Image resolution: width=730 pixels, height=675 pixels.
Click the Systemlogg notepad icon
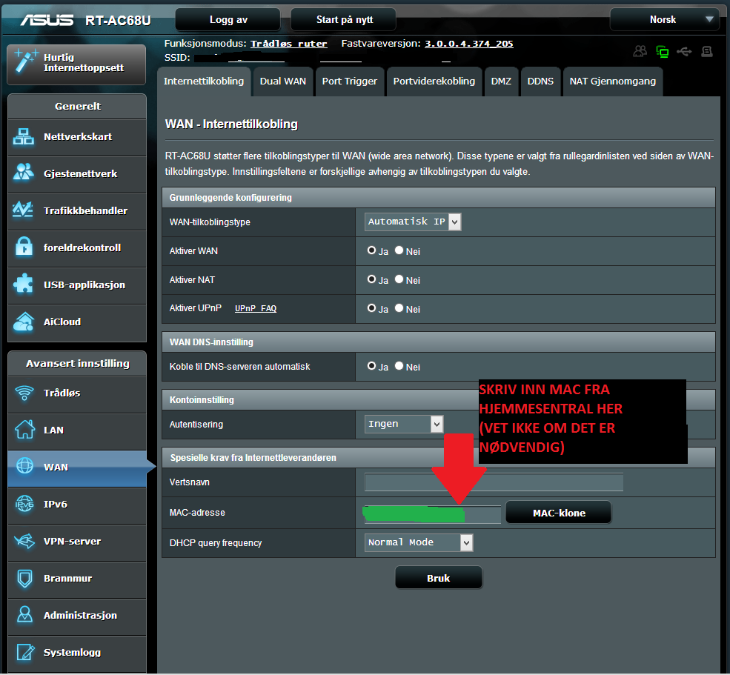25,652
